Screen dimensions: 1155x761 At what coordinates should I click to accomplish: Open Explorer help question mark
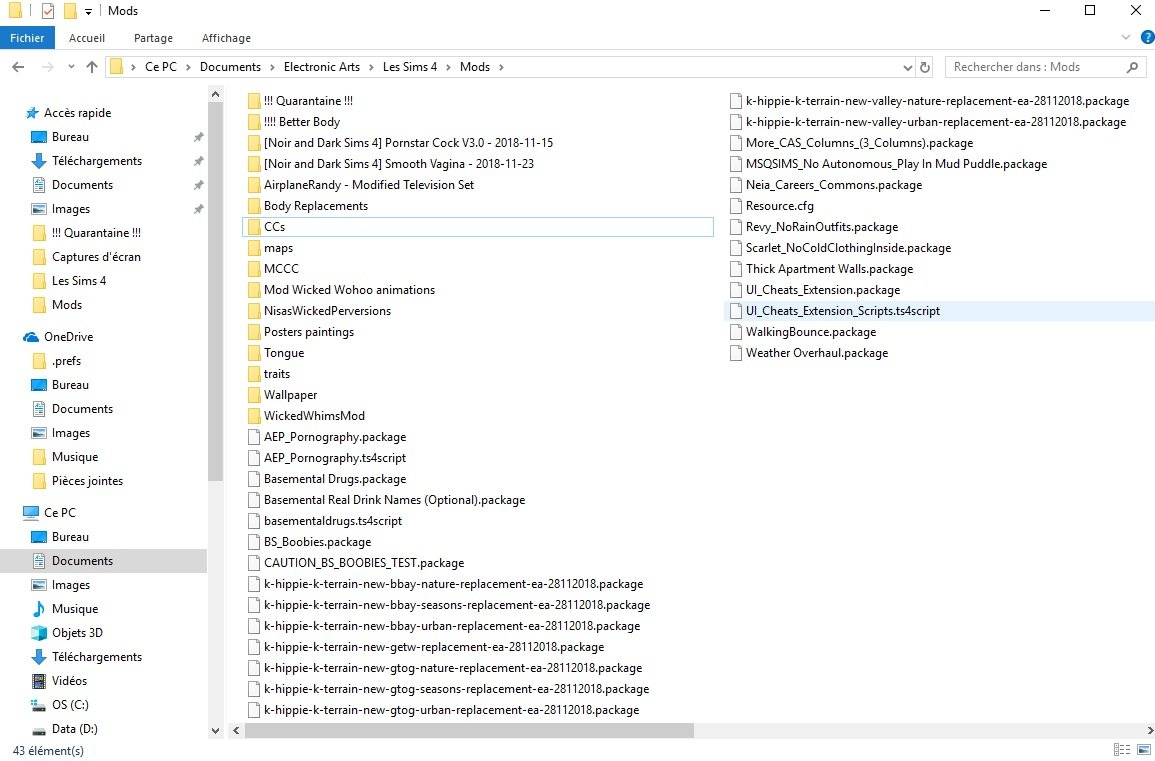(x=1147, y=37)
